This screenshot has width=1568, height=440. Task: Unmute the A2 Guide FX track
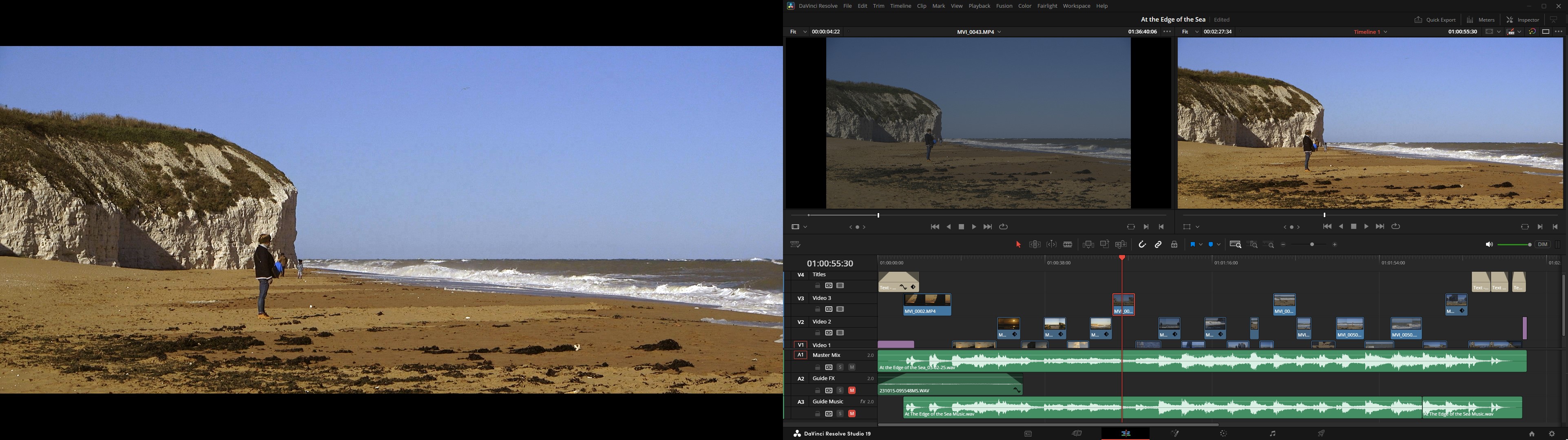click(x=852, y=390)
